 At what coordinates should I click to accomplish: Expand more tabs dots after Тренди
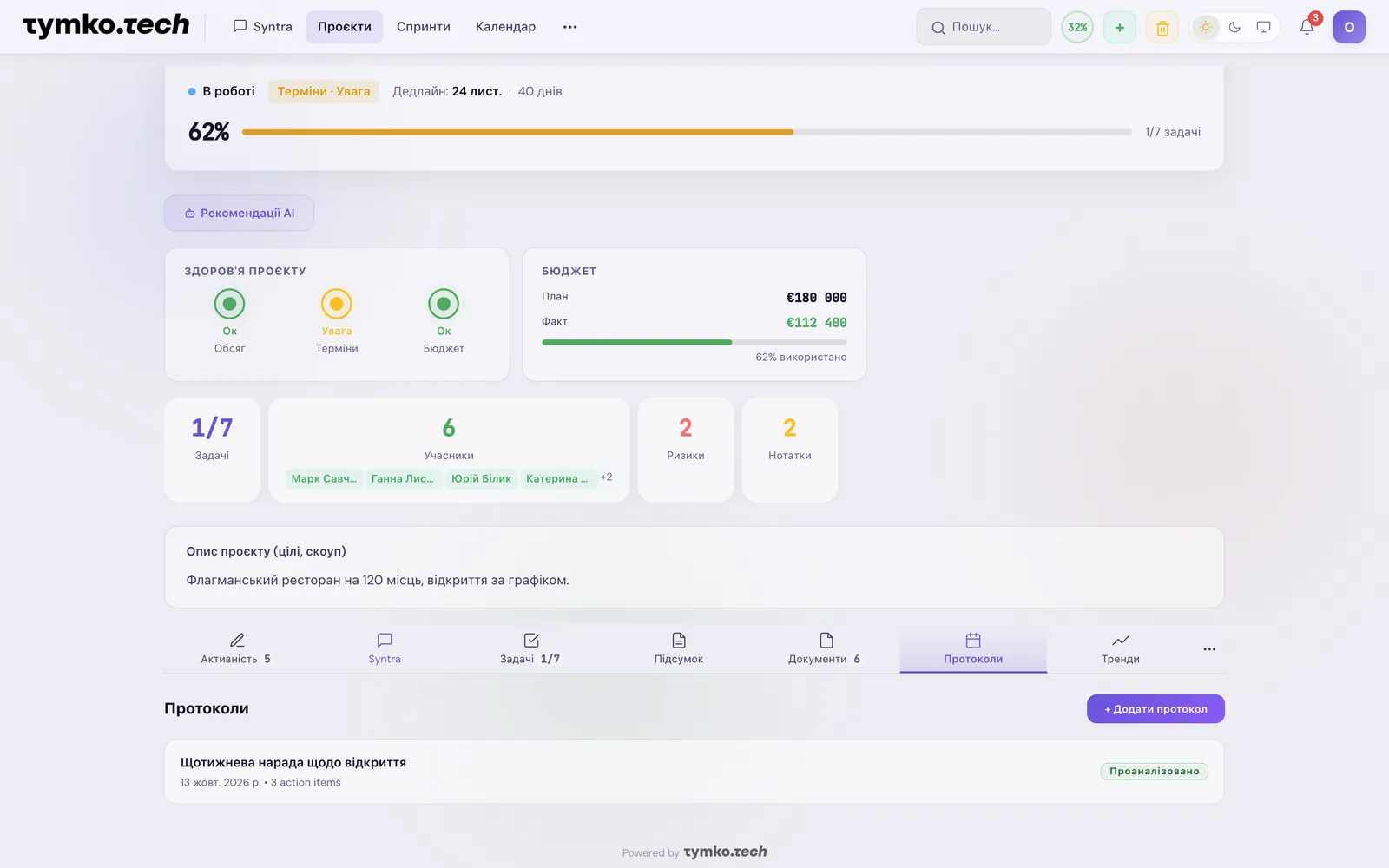(x=1209, y=649)
